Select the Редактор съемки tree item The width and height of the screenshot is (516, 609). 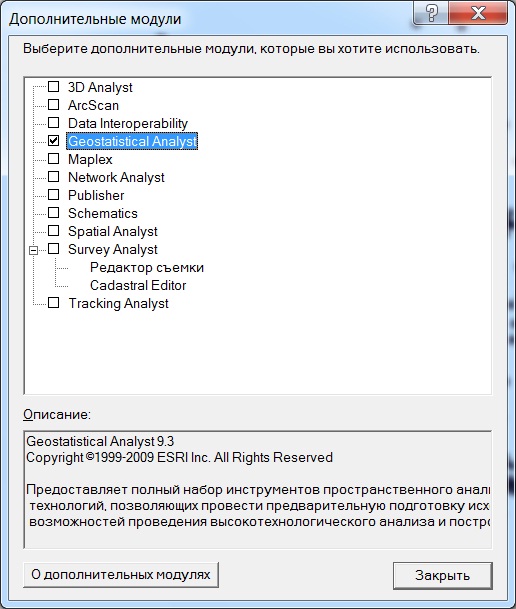click(147, 267)
